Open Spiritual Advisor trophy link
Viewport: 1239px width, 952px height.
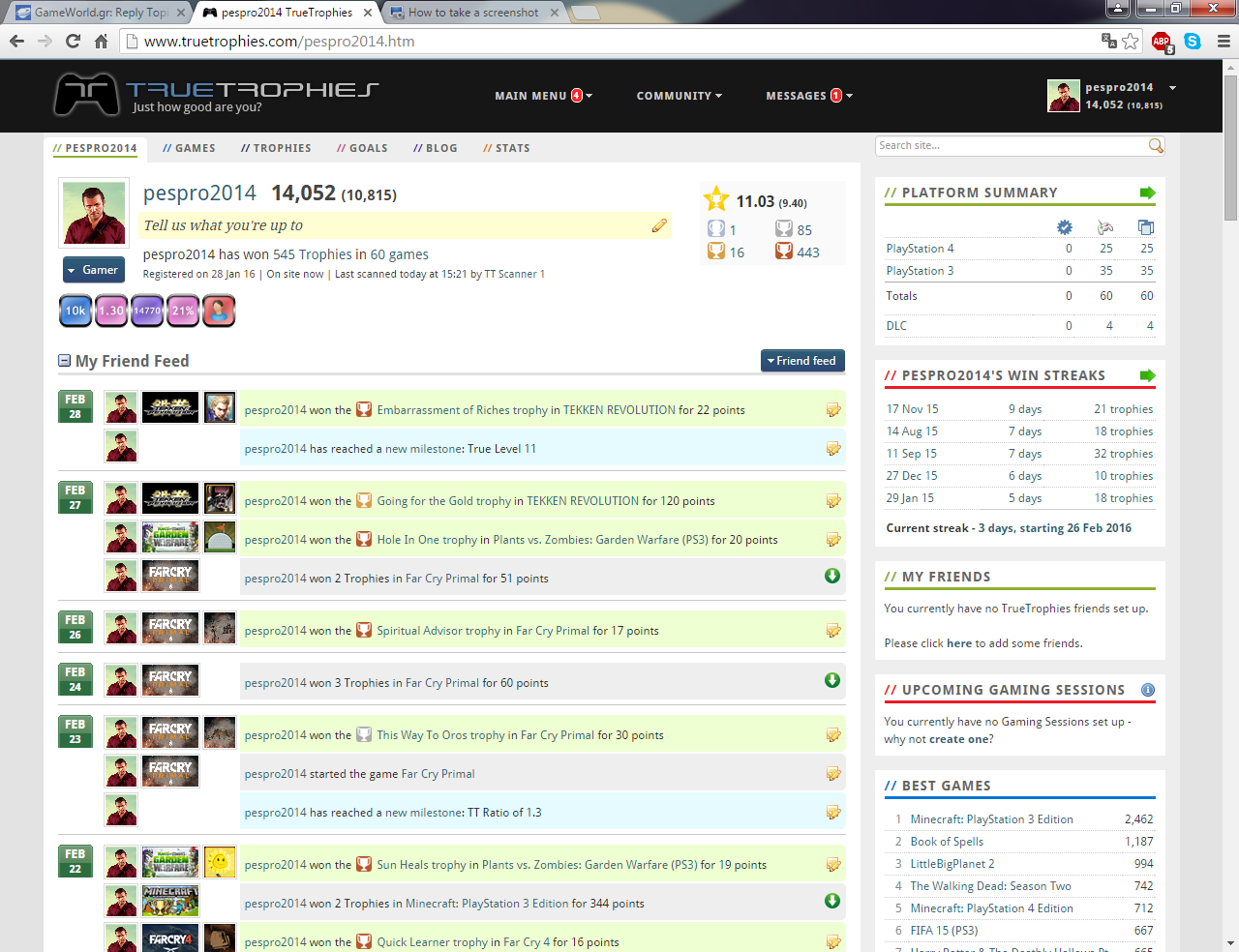[x=438, y=631]
